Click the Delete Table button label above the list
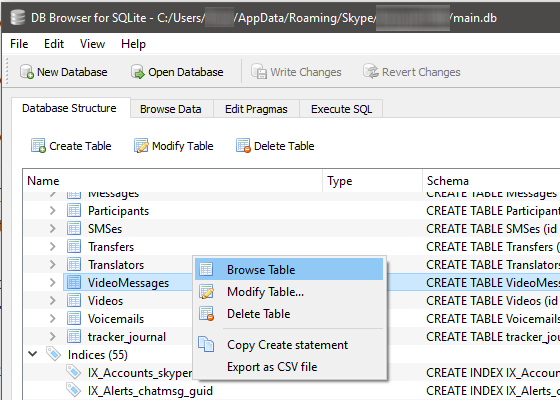The height and width of the screenshot is (400, 560). click(x=284, y=146)
